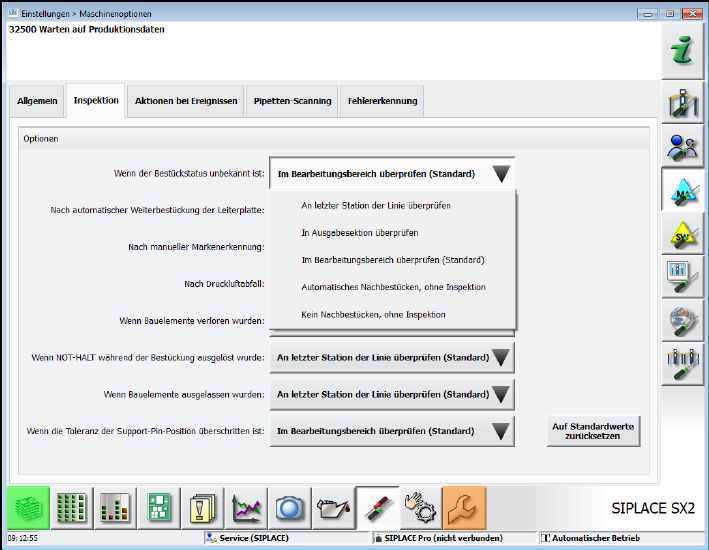
Task: Select the MA machine options icon
Action: (x=682, y=190)
